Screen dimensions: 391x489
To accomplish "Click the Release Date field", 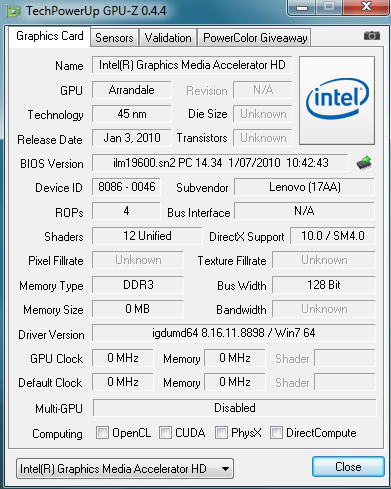I will point(132,138).
